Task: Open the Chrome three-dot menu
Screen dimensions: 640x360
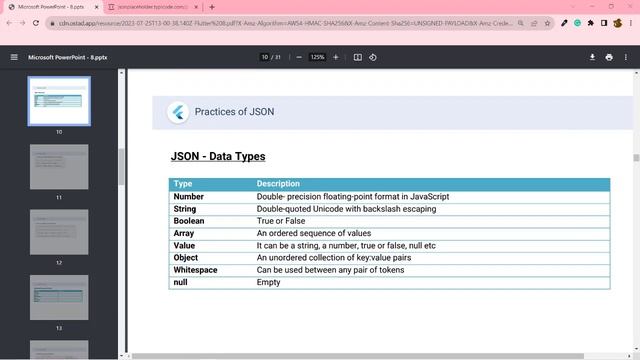Action: tap(631, 23)
